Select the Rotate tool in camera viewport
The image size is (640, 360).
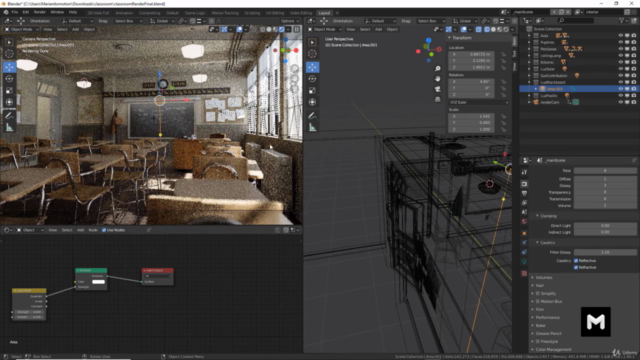[x=9, y=78]
